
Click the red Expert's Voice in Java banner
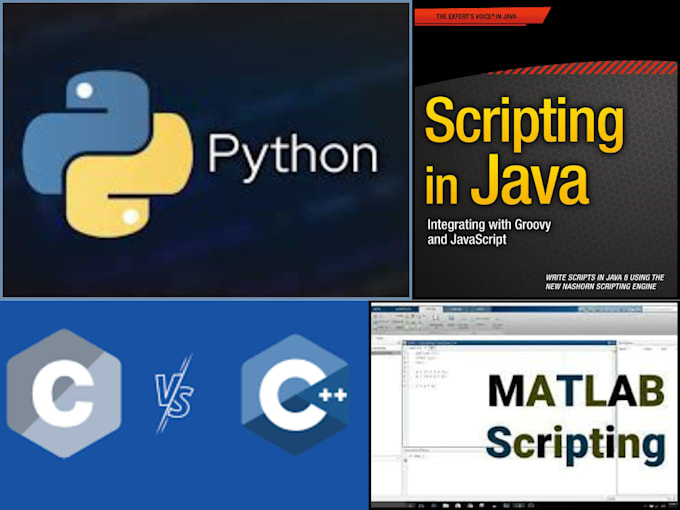point(481,16)
